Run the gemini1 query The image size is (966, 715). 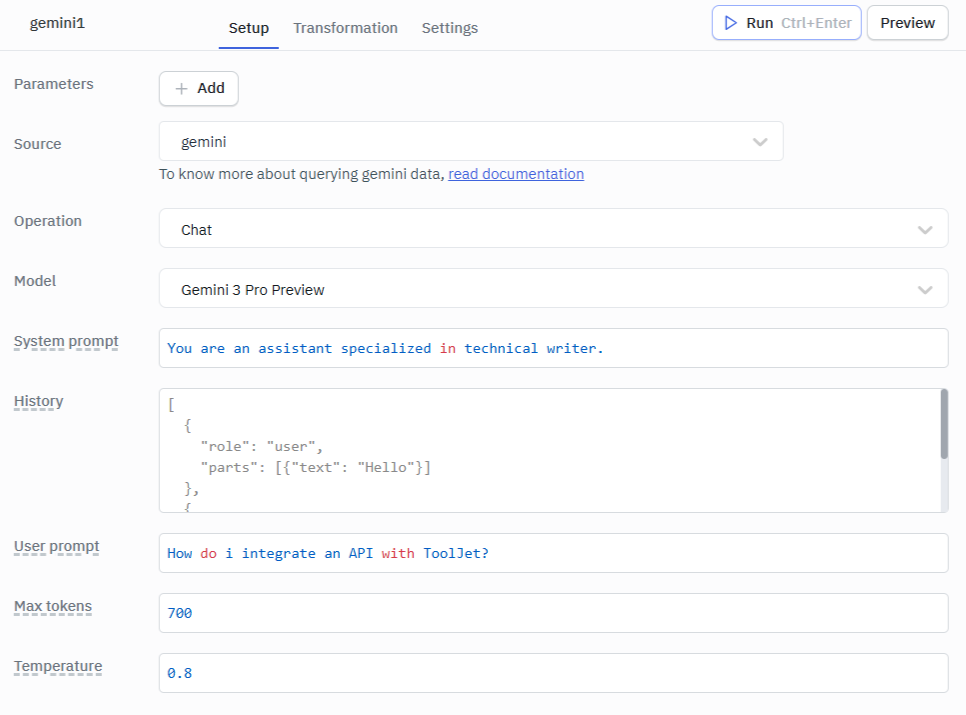coord(786,22)
